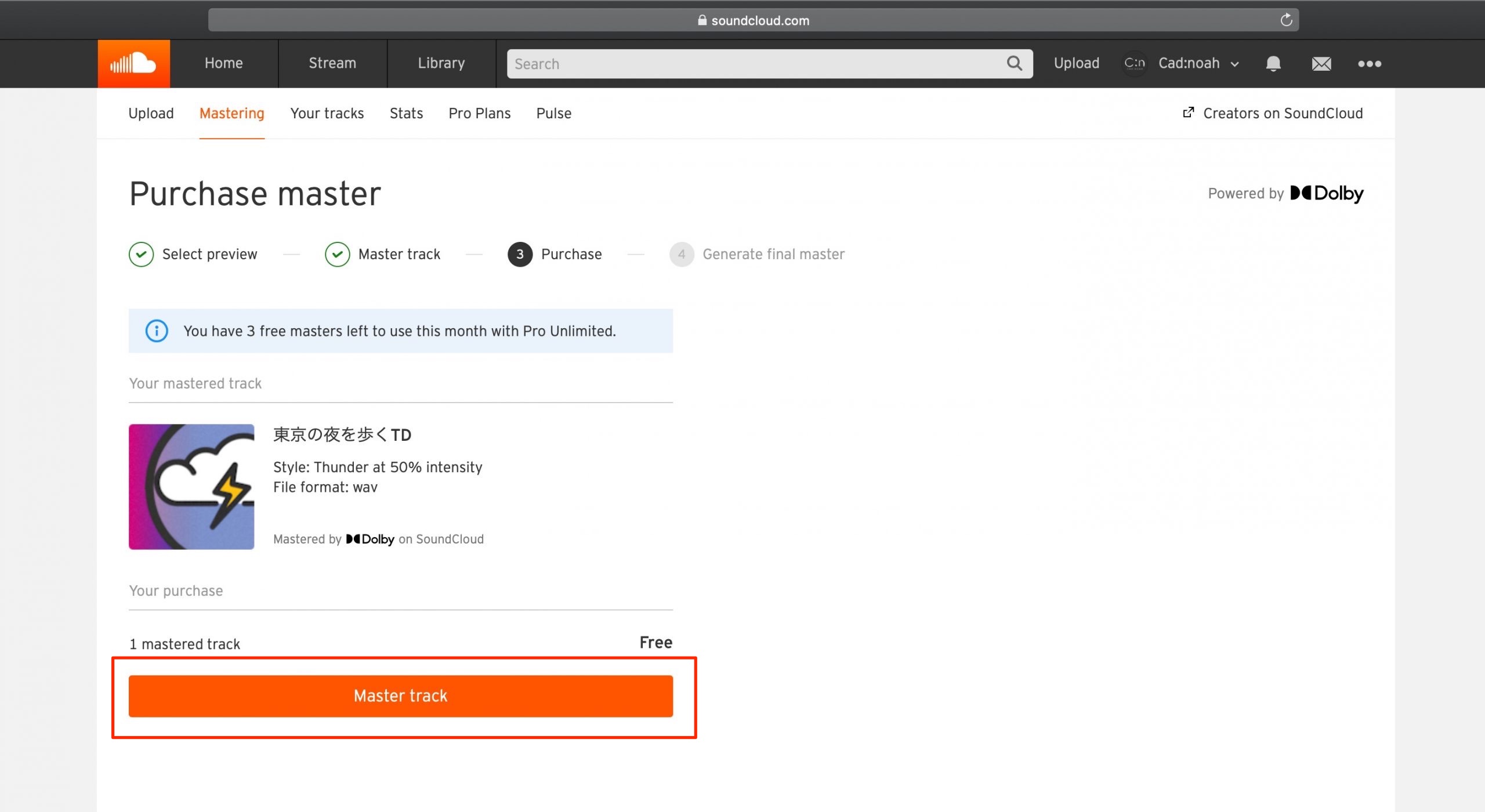
Task: Click the Dolby logo next to Powered by
Action: pyautogui.click(x=1326, y=193)
